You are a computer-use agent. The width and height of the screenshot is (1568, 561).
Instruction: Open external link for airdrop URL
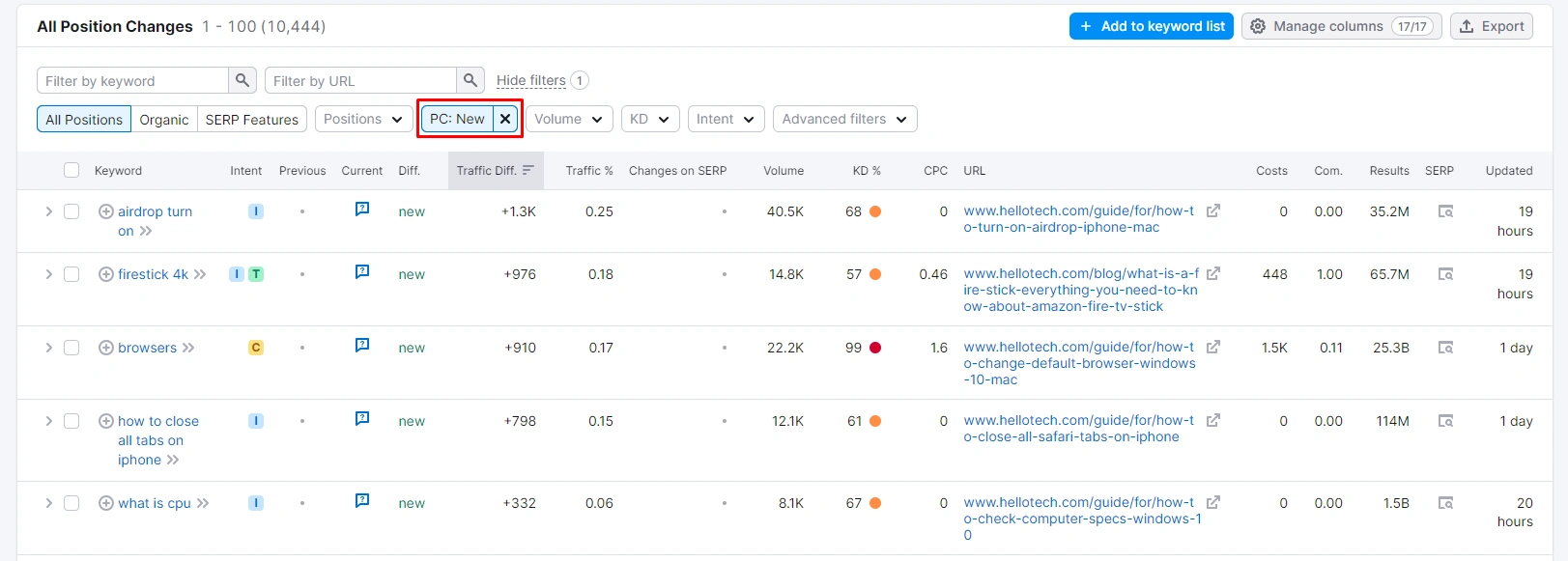(x=1213, y=210)
